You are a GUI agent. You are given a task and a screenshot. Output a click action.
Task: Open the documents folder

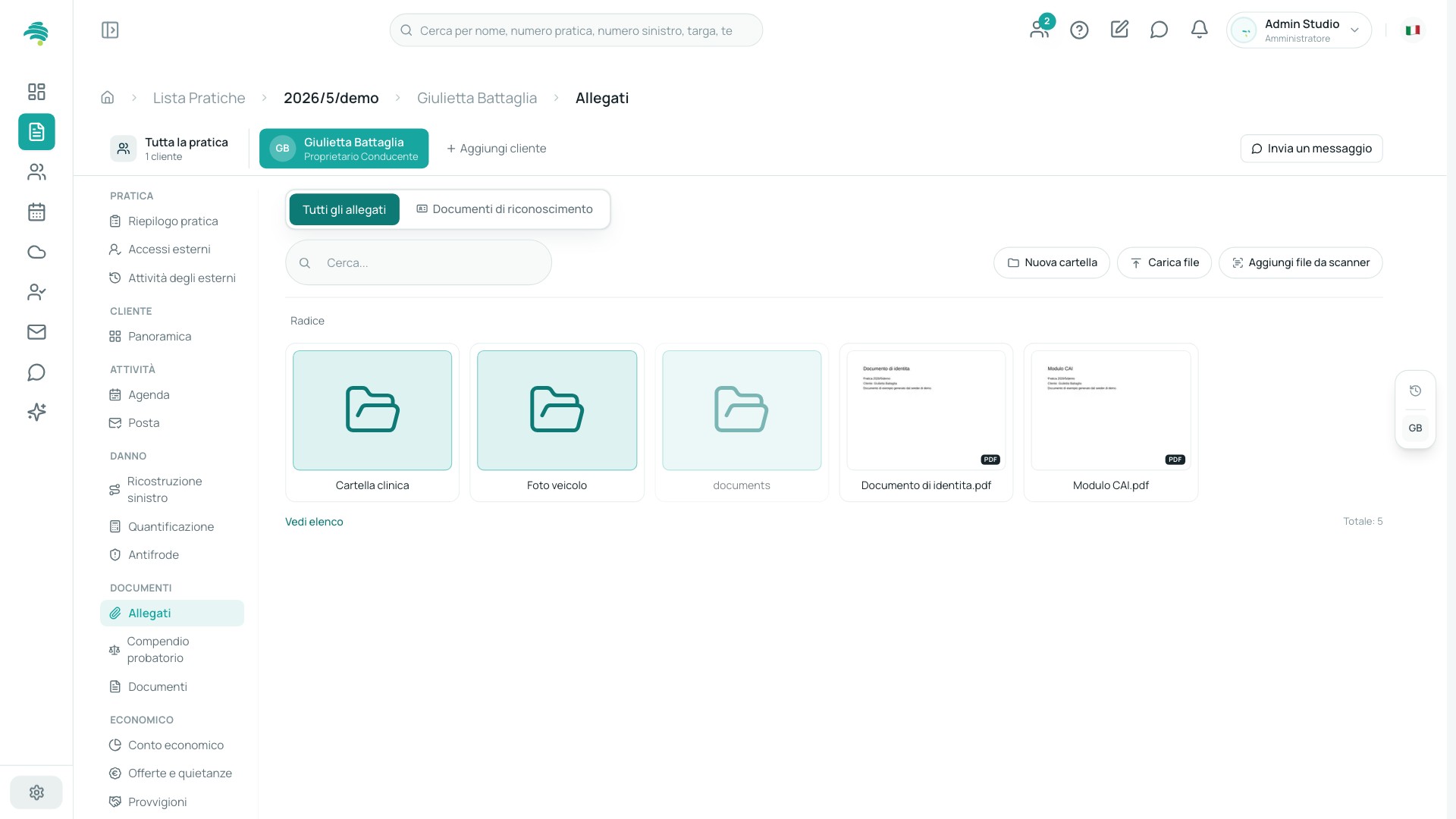(x=742, y=422)
